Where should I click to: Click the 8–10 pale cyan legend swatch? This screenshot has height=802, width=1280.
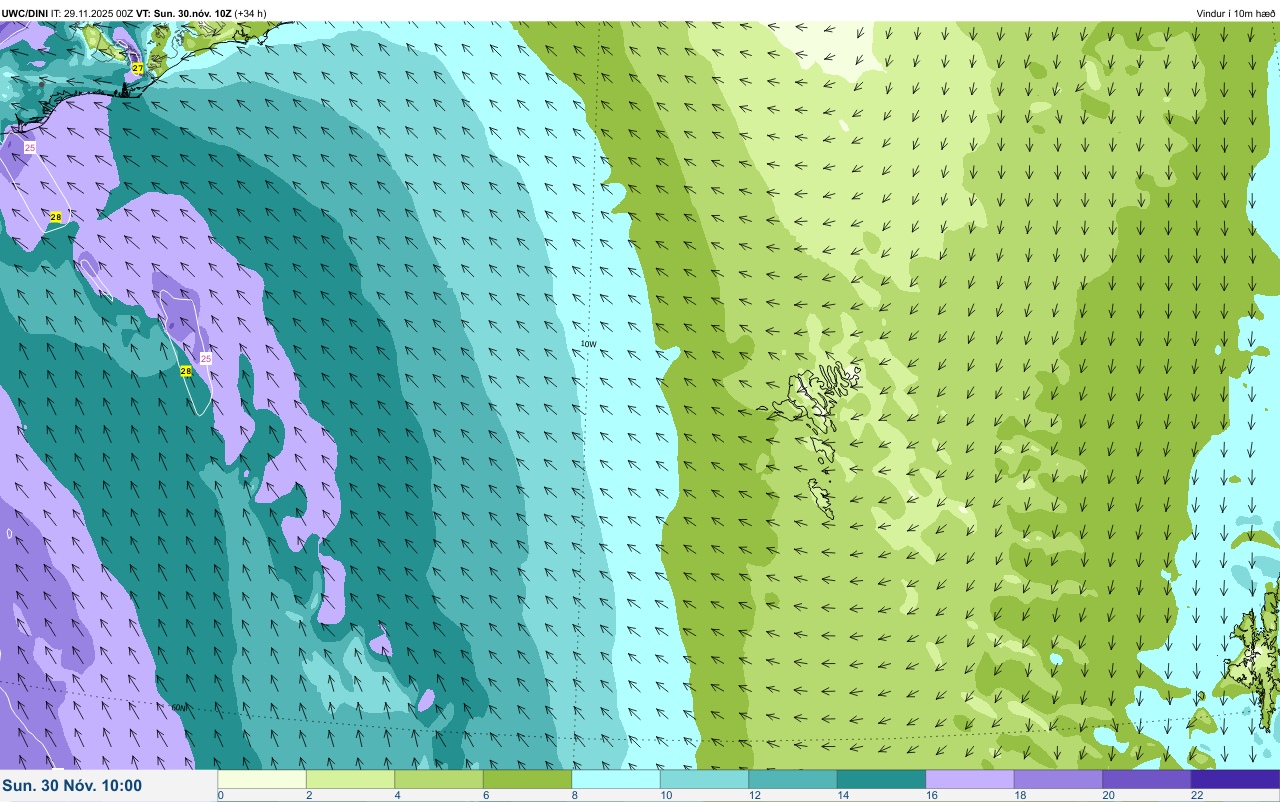616,779
